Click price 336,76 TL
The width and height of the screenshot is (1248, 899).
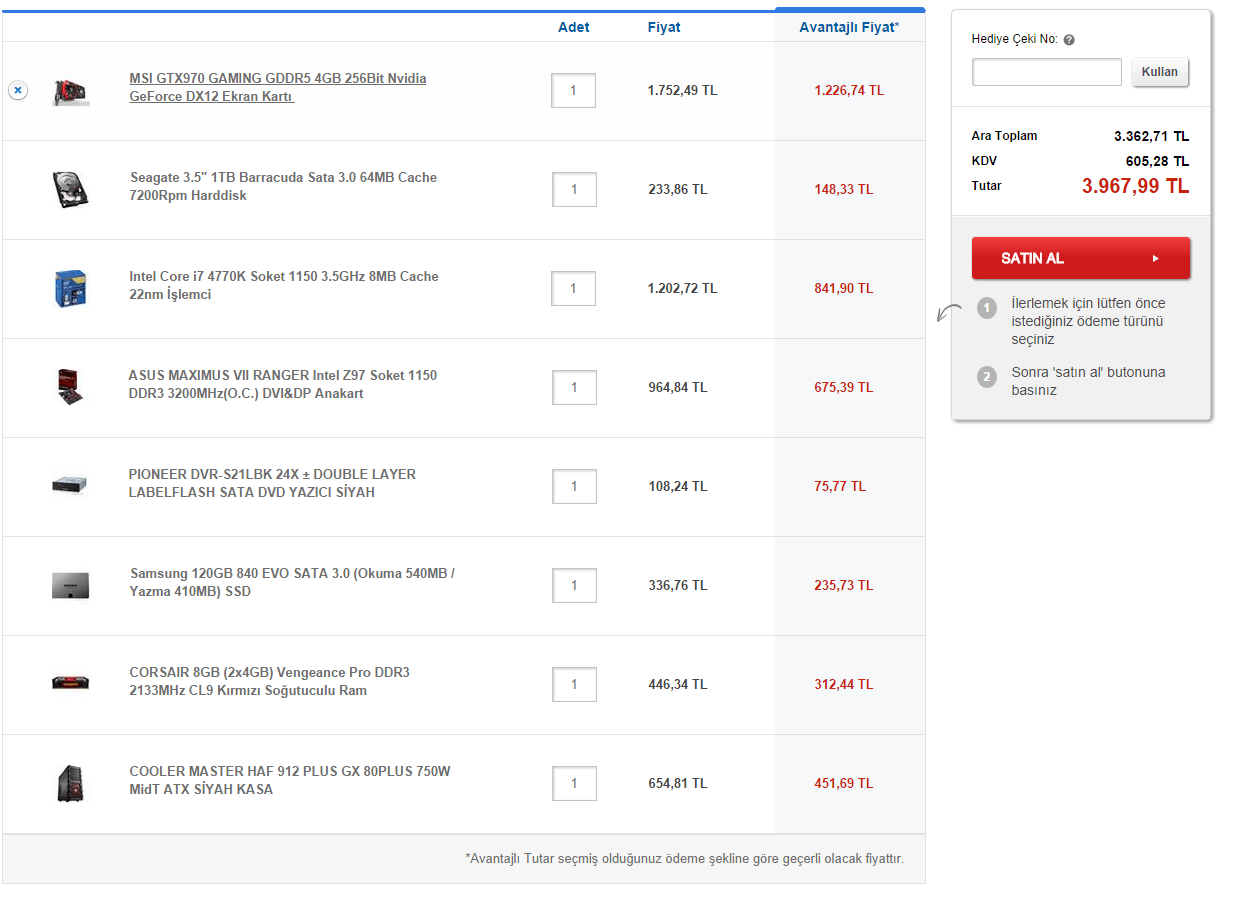click(x=678, y=585)
